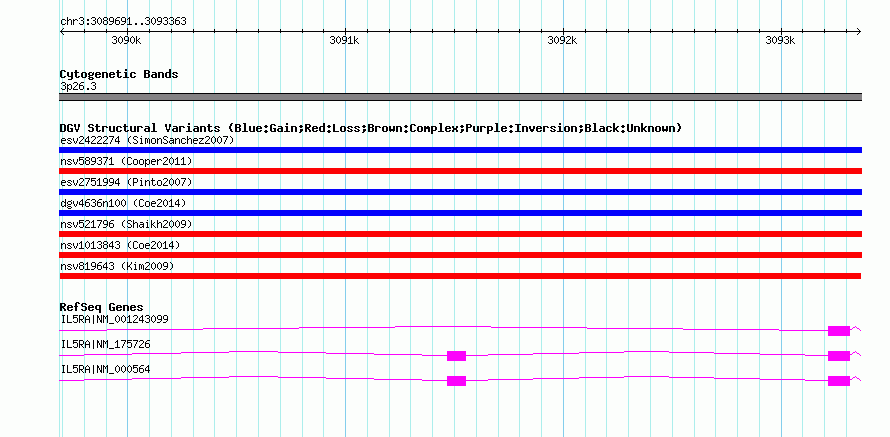
Task: Select the rightmost exon of IL5RA|NM_000564
Action: click(839, 381)
